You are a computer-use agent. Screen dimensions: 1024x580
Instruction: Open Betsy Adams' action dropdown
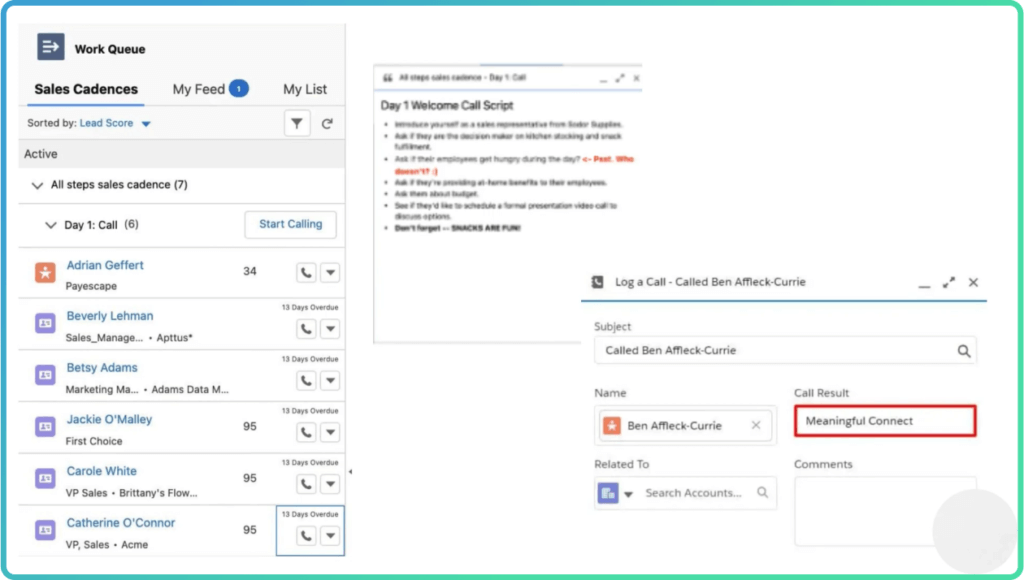click(330, 380)
